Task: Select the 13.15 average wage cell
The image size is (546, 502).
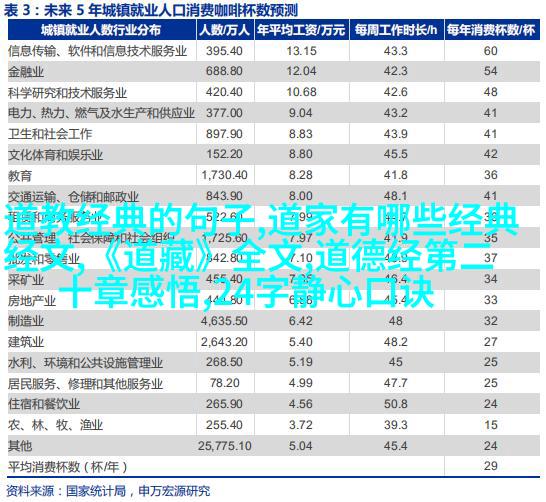Action: click(x=302, y=51)
